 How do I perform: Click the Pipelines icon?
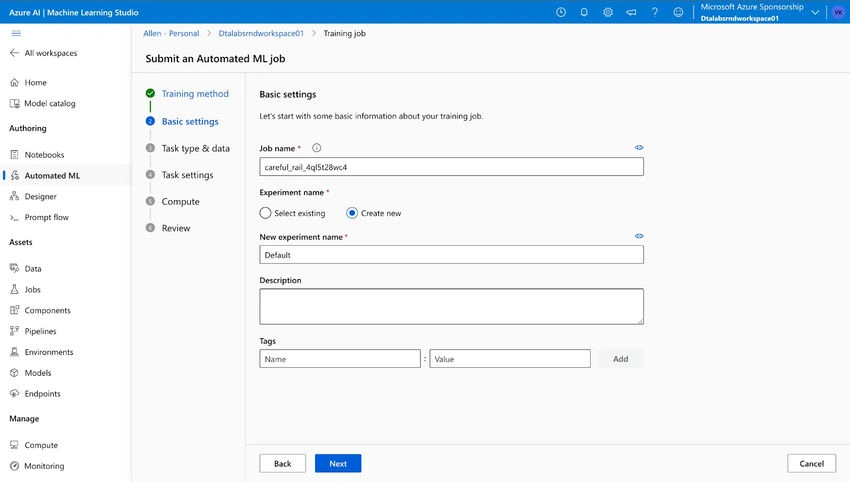[15, 331]
